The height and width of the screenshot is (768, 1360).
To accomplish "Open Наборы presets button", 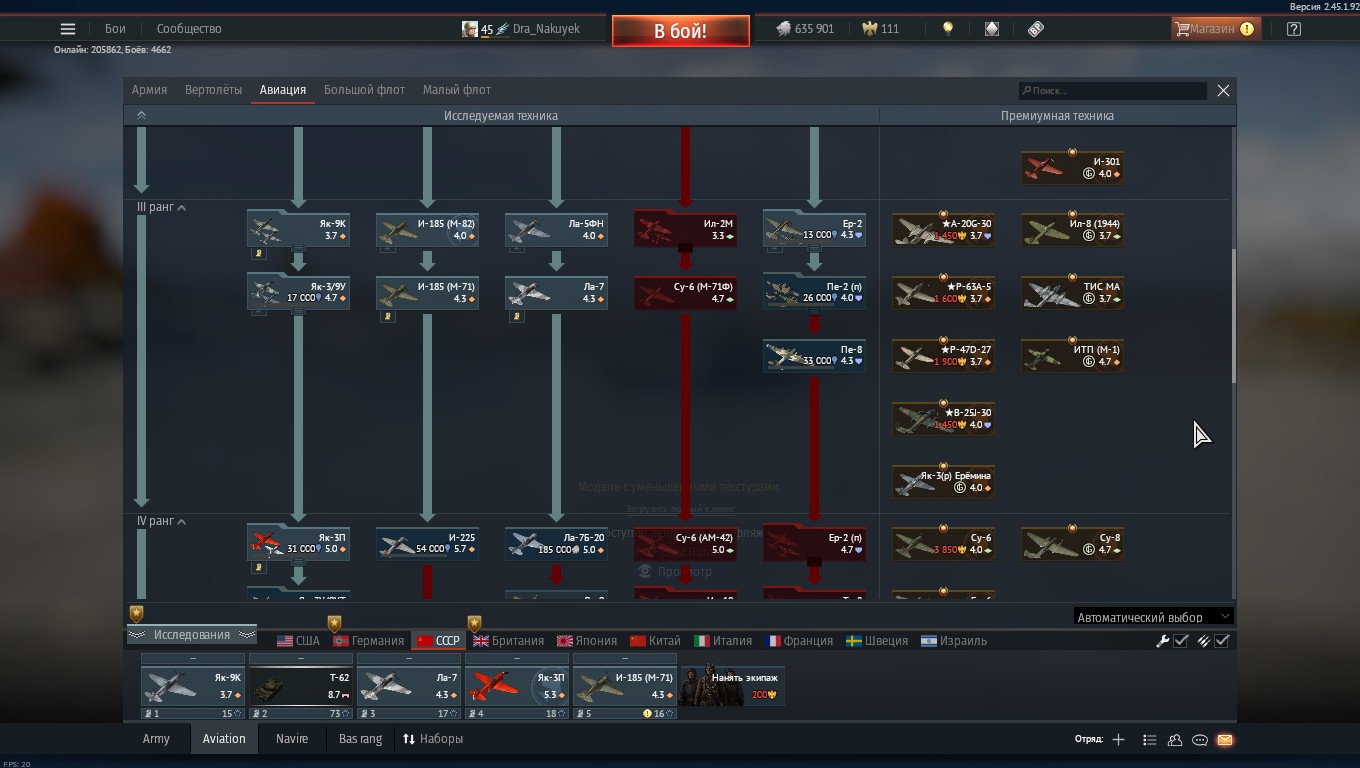I will pos(433,739).
